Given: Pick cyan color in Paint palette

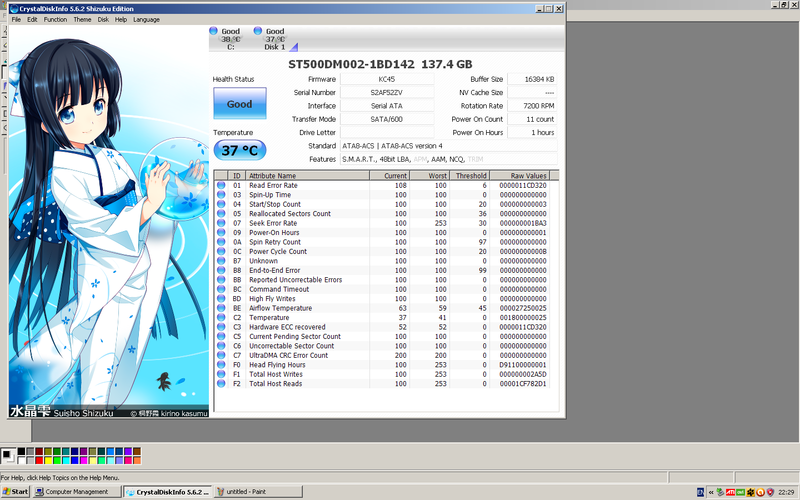Looking at the screenshot, I should click(66, 460).
